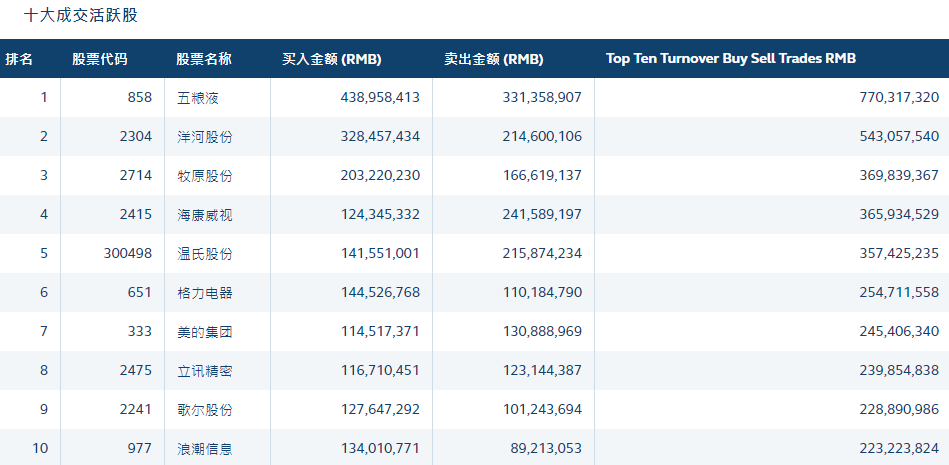This screenshot has width=949, height=465.
Task: Click sell amount 331,358,907
Action: click(542, 97)
